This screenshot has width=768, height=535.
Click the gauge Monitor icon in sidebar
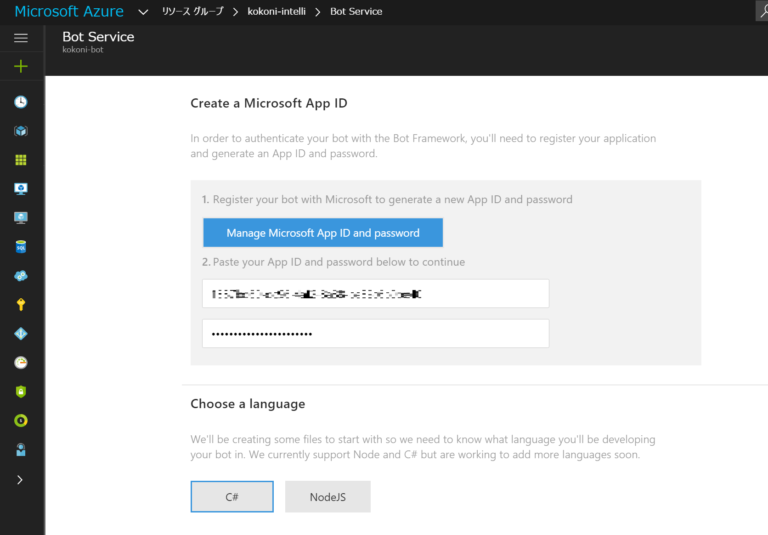(21, 362)
